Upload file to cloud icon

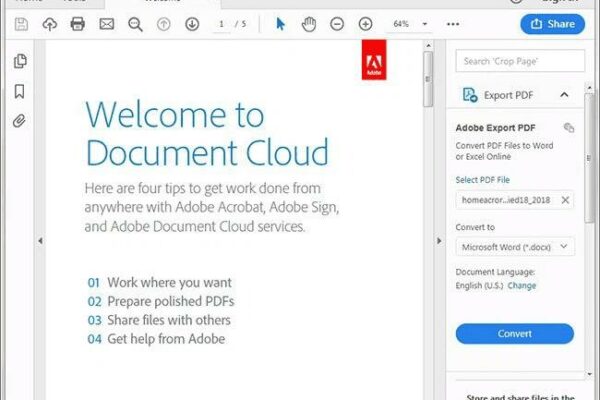point(50,24)
